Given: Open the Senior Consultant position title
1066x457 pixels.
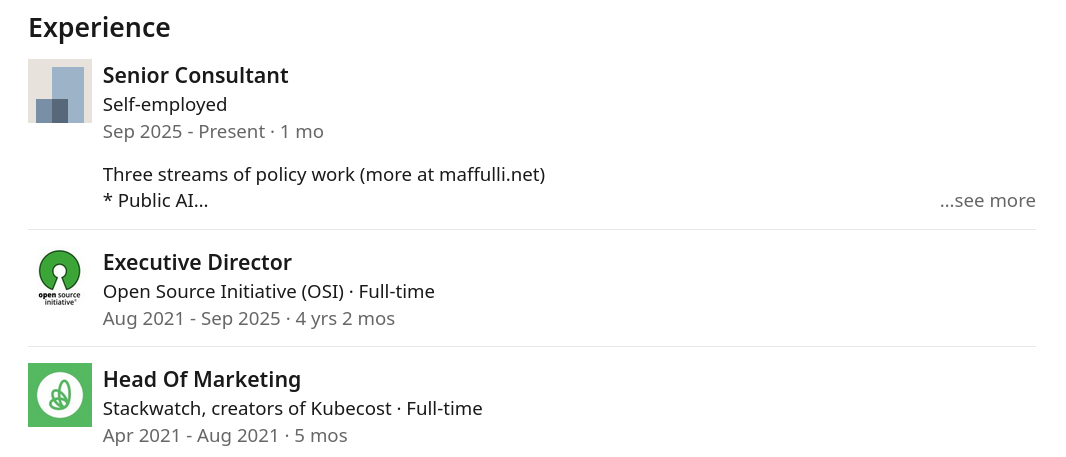Looking at the screenshot, I should point(196,75).
